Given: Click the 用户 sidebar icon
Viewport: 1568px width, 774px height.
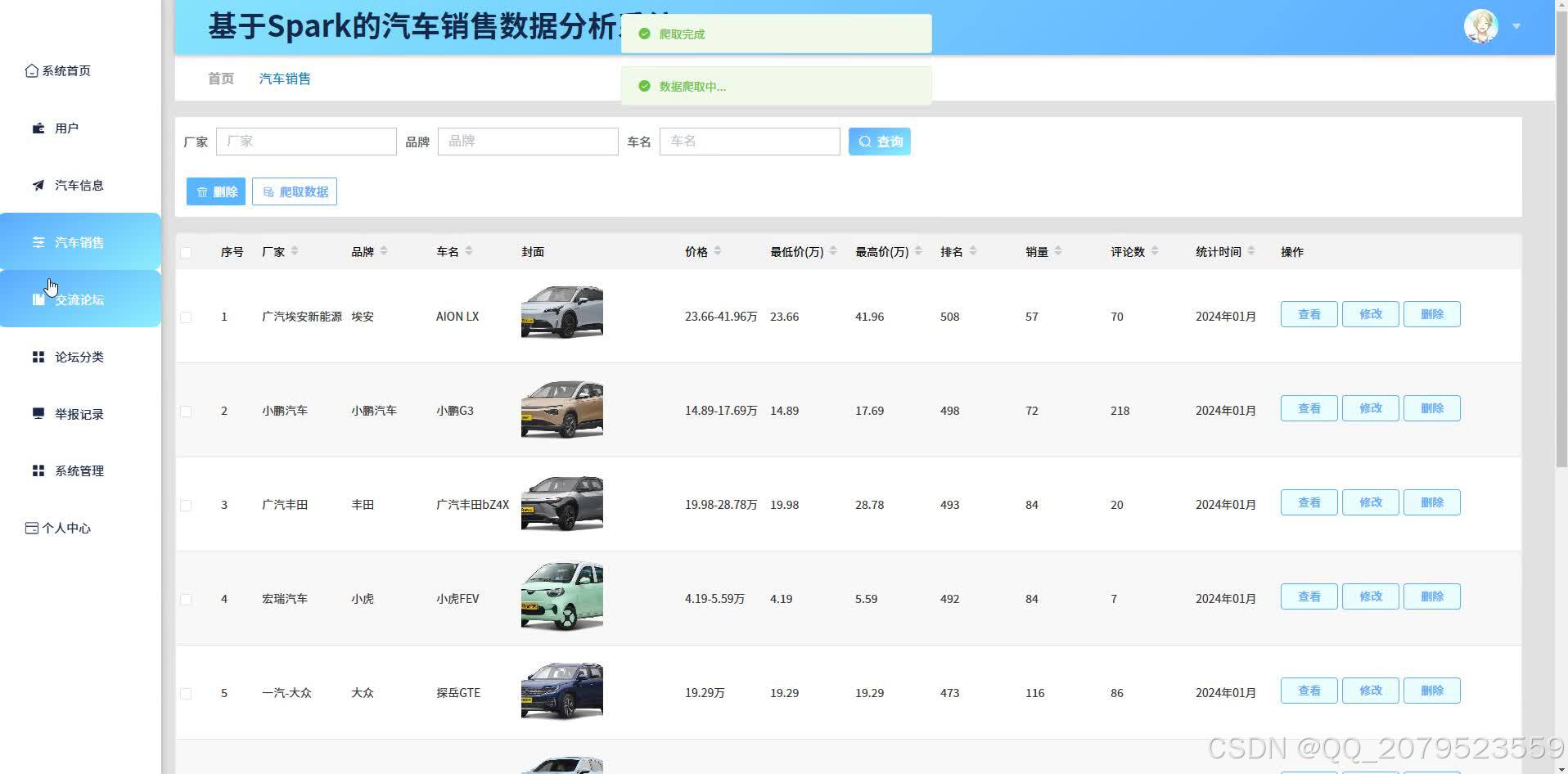Looking at the screenshot, I should (x=38, y=128).
